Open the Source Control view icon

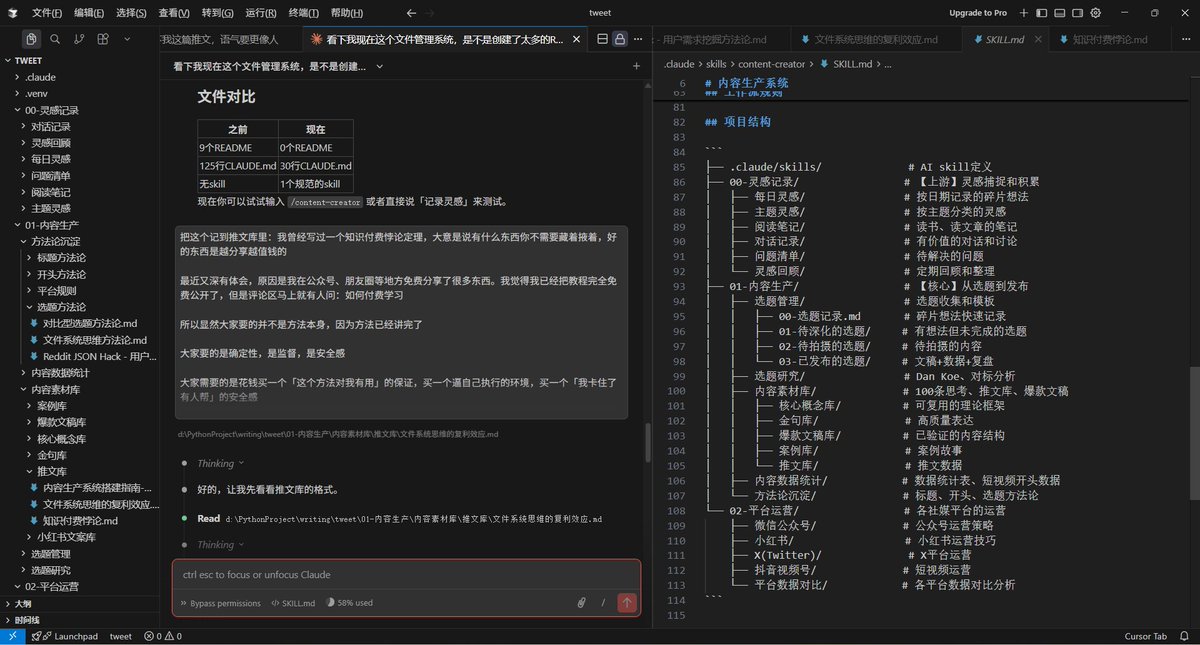(79, 39)
